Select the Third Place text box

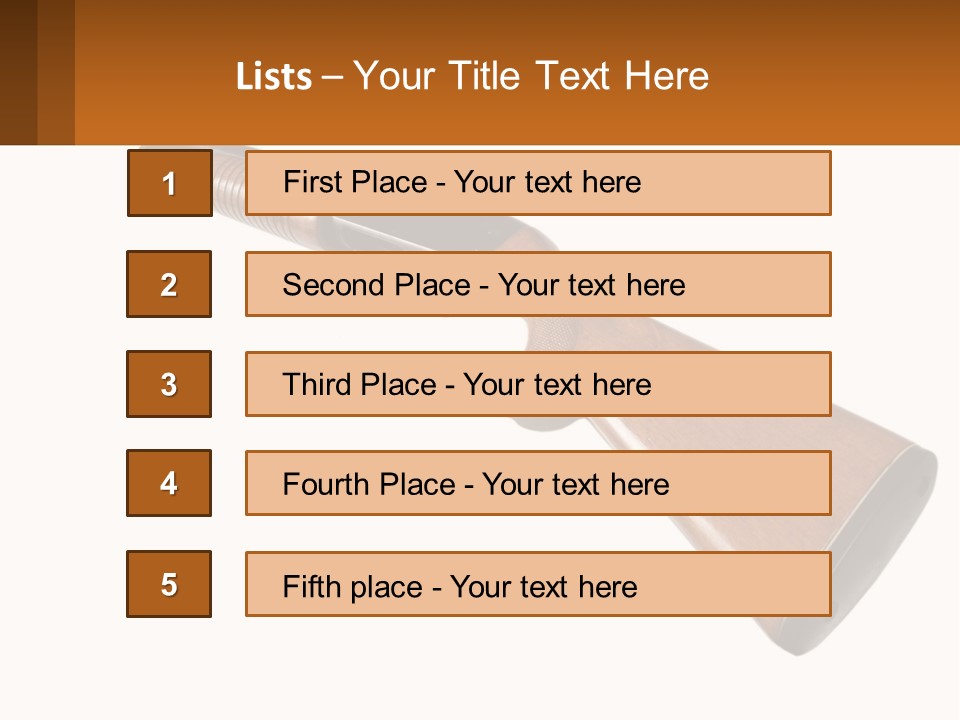[x=538, y=384]
